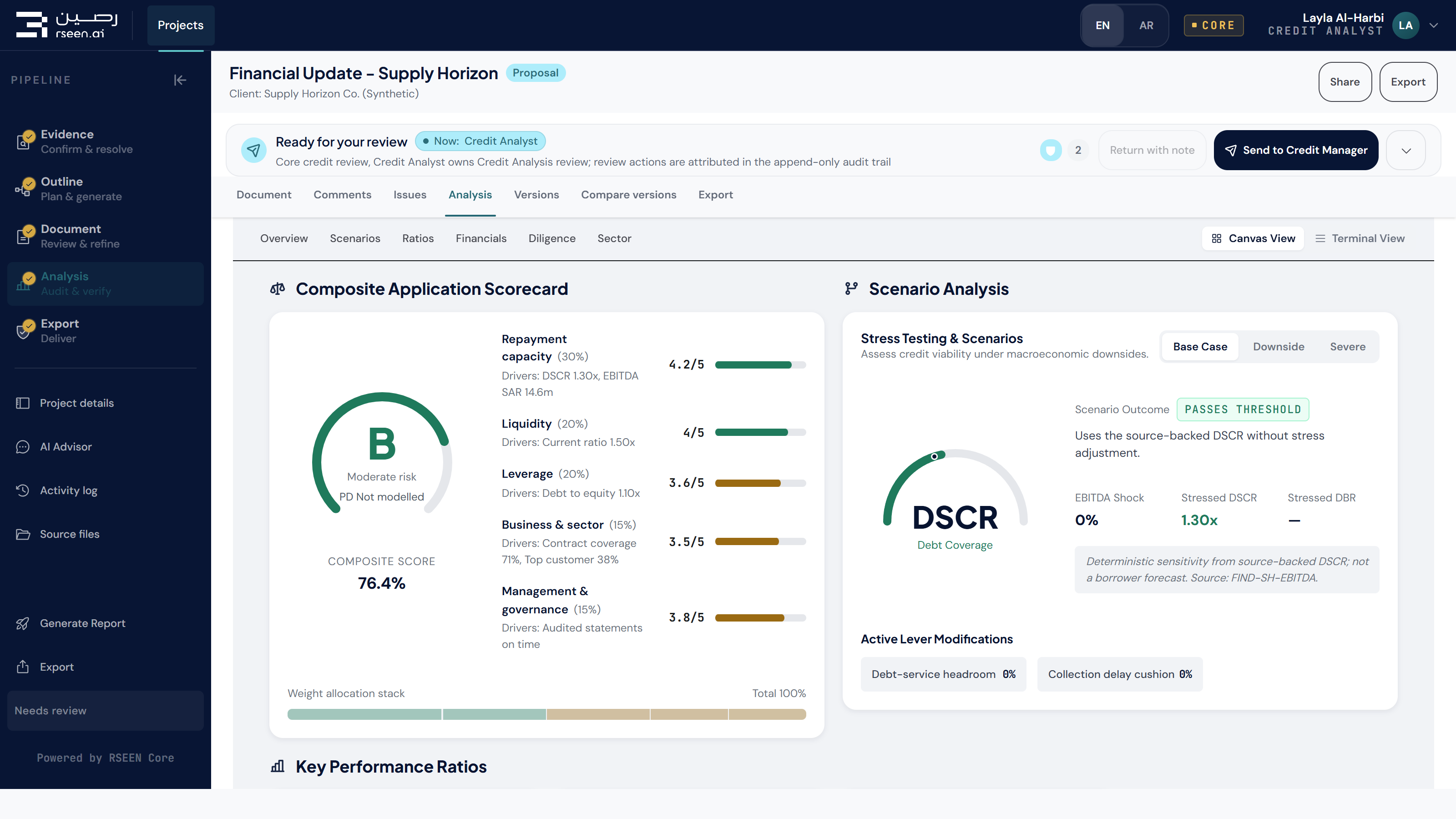1456x819 pixels.
Task: Open the Sector sub-tab
Action: coord(614,238)
